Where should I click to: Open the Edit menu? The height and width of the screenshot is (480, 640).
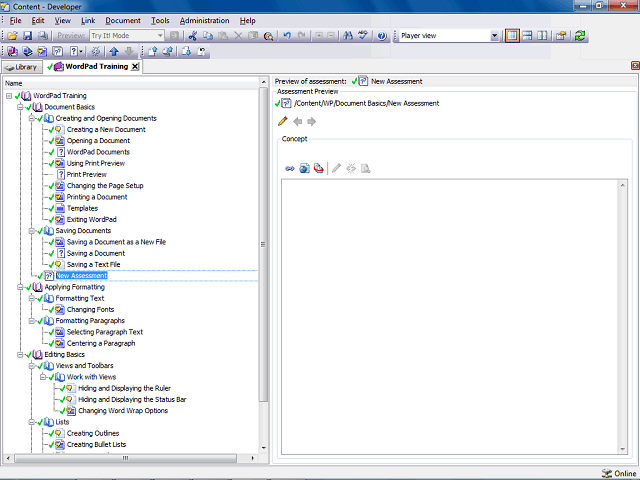tap(38, 20)
